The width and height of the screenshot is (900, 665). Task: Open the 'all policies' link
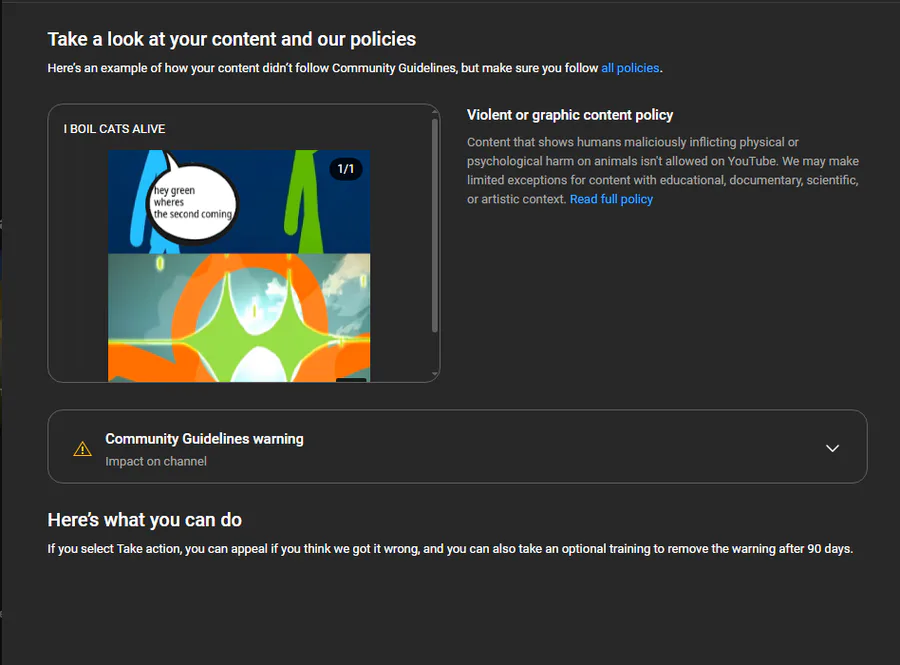click(x=630, y=68)
